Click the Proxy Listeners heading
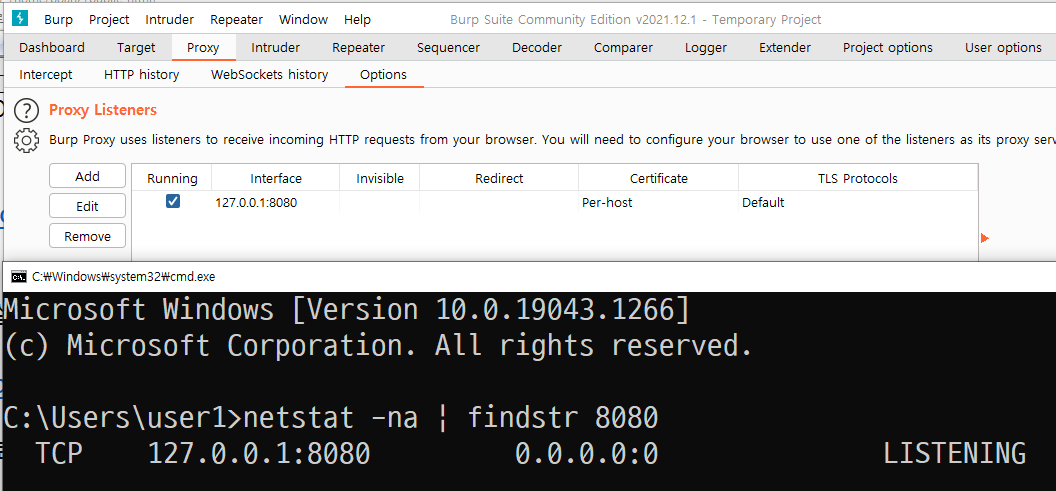The width and height of the screenshot is (1056, 491). point(103,110)
